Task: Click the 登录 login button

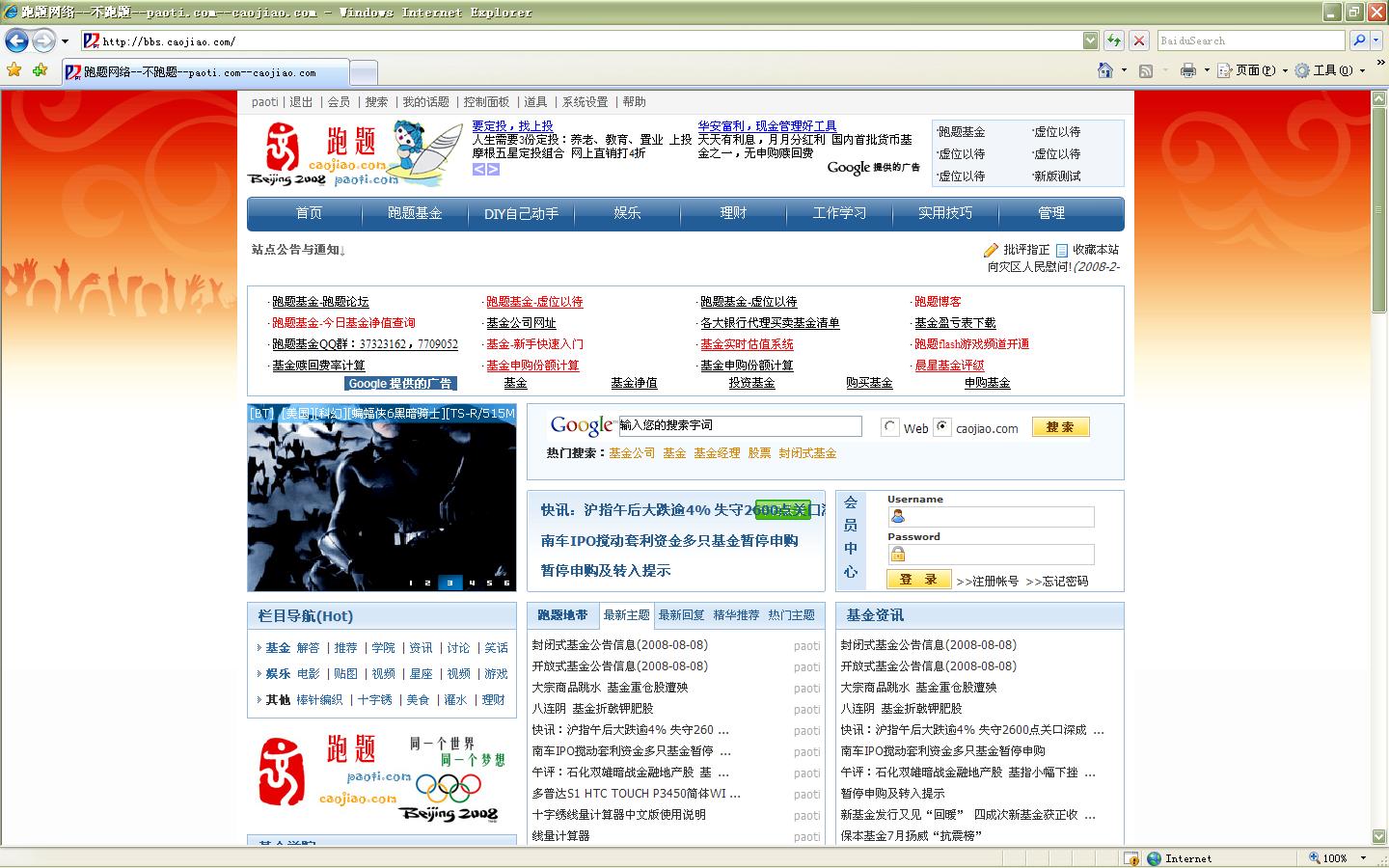Action: pos(918,580)
